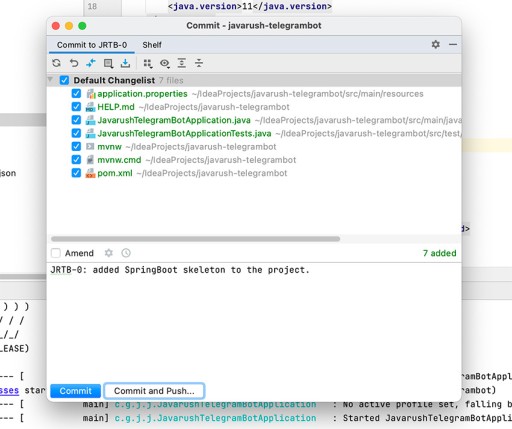Click the 'No active profile set' console line
Image resolution: width=512 pixels, height=429 pixels.
tap(427, 404)
